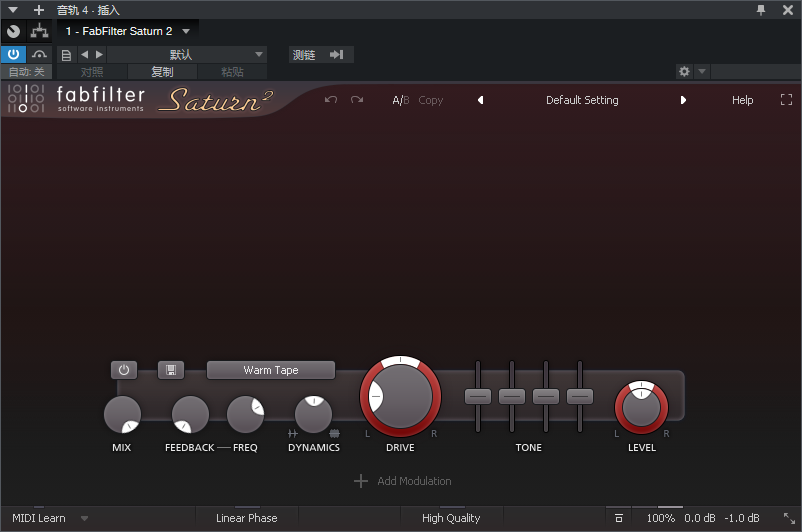Screen dimensions: 802x532
Task: Set automation mode 自动: 关
Action: (27, 72)
